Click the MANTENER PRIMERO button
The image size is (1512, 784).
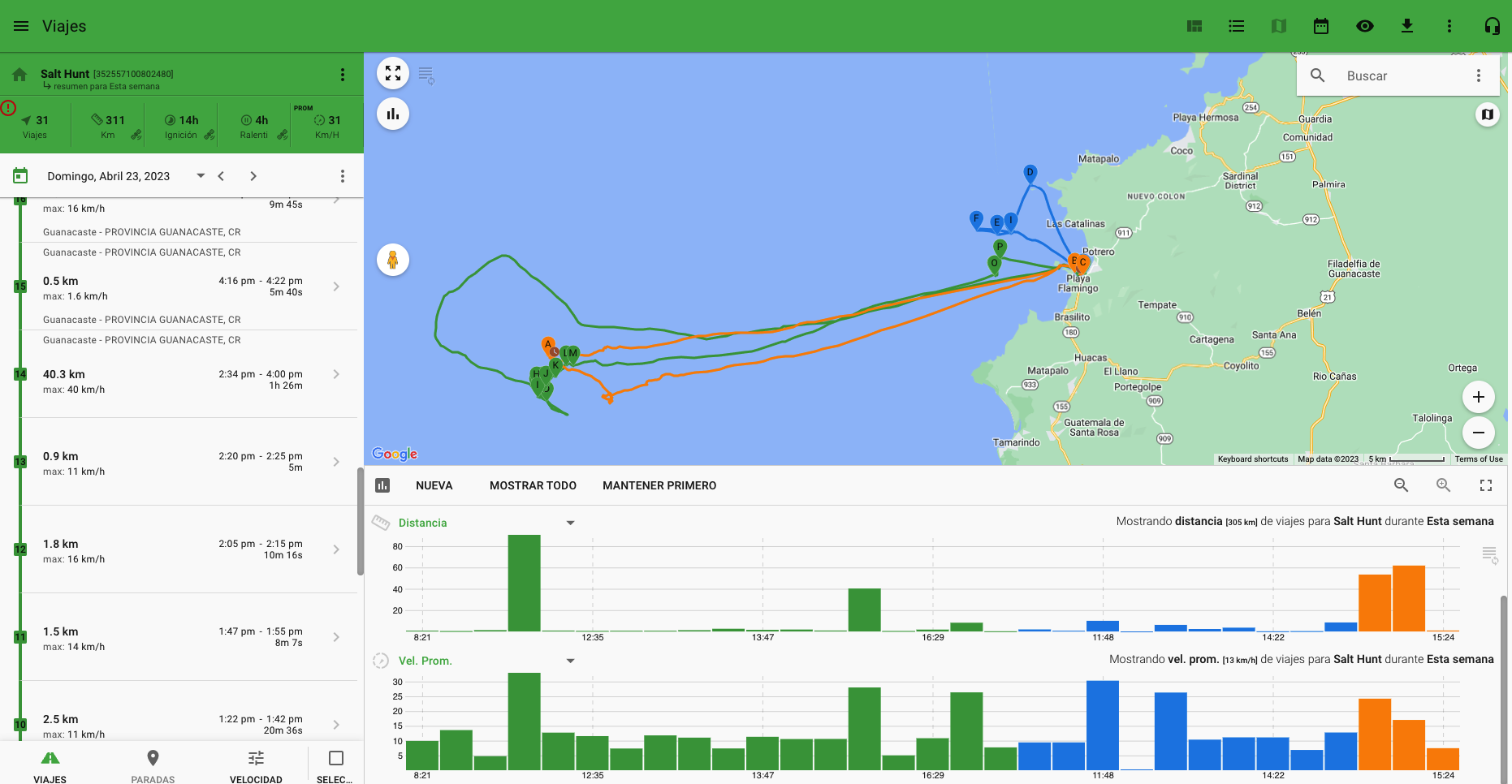click(x=659, y=485)
